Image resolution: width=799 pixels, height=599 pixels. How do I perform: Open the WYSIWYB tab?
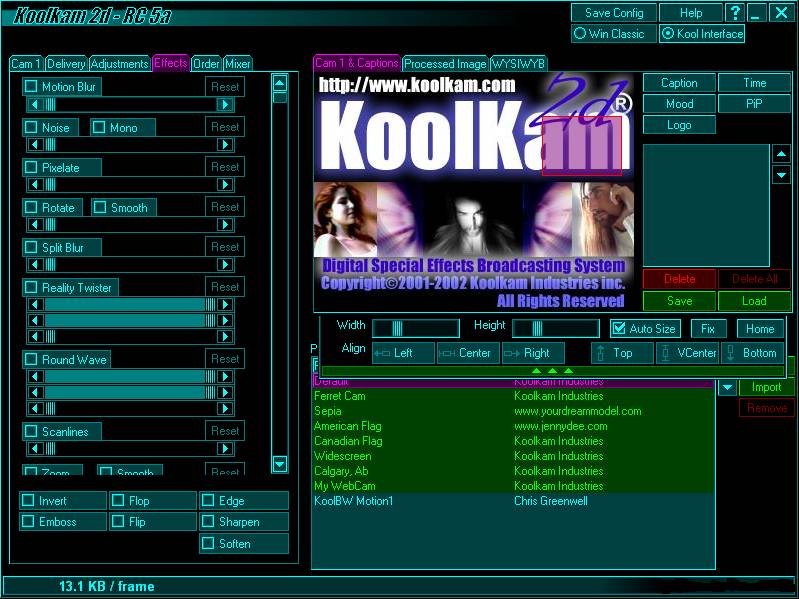coord(519,64)
